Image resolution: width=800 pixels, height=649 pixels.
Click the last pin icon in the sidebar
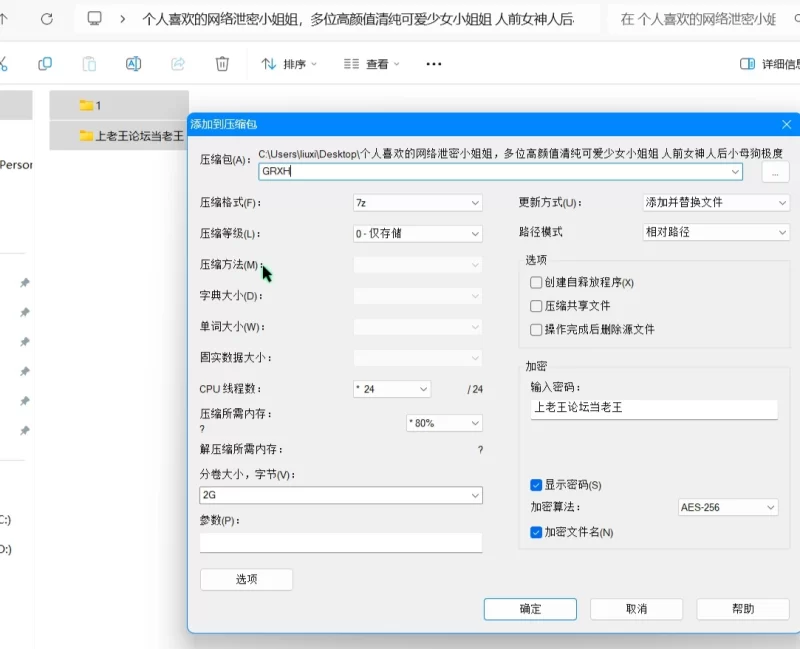24,431
